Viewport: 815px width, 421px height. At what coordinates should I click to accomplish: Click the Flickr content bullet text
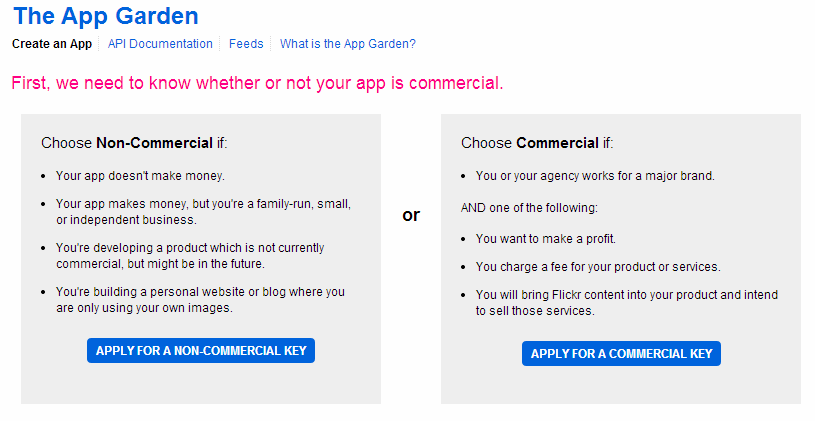tap(626, 303)
